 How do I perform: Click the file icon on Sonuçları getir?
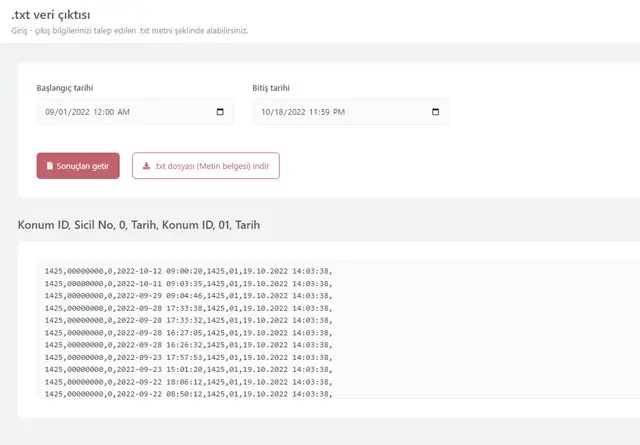(50, 166)
